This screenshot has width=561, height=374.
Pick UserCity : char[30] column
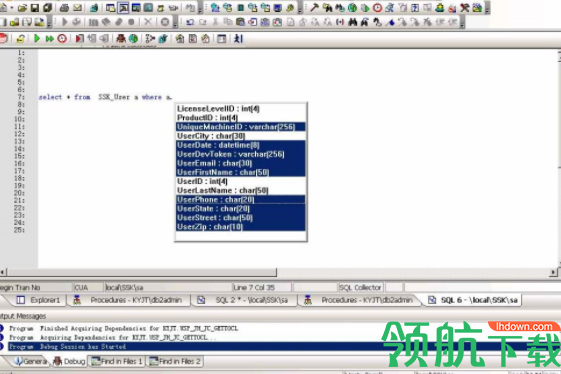coord(240,136)
